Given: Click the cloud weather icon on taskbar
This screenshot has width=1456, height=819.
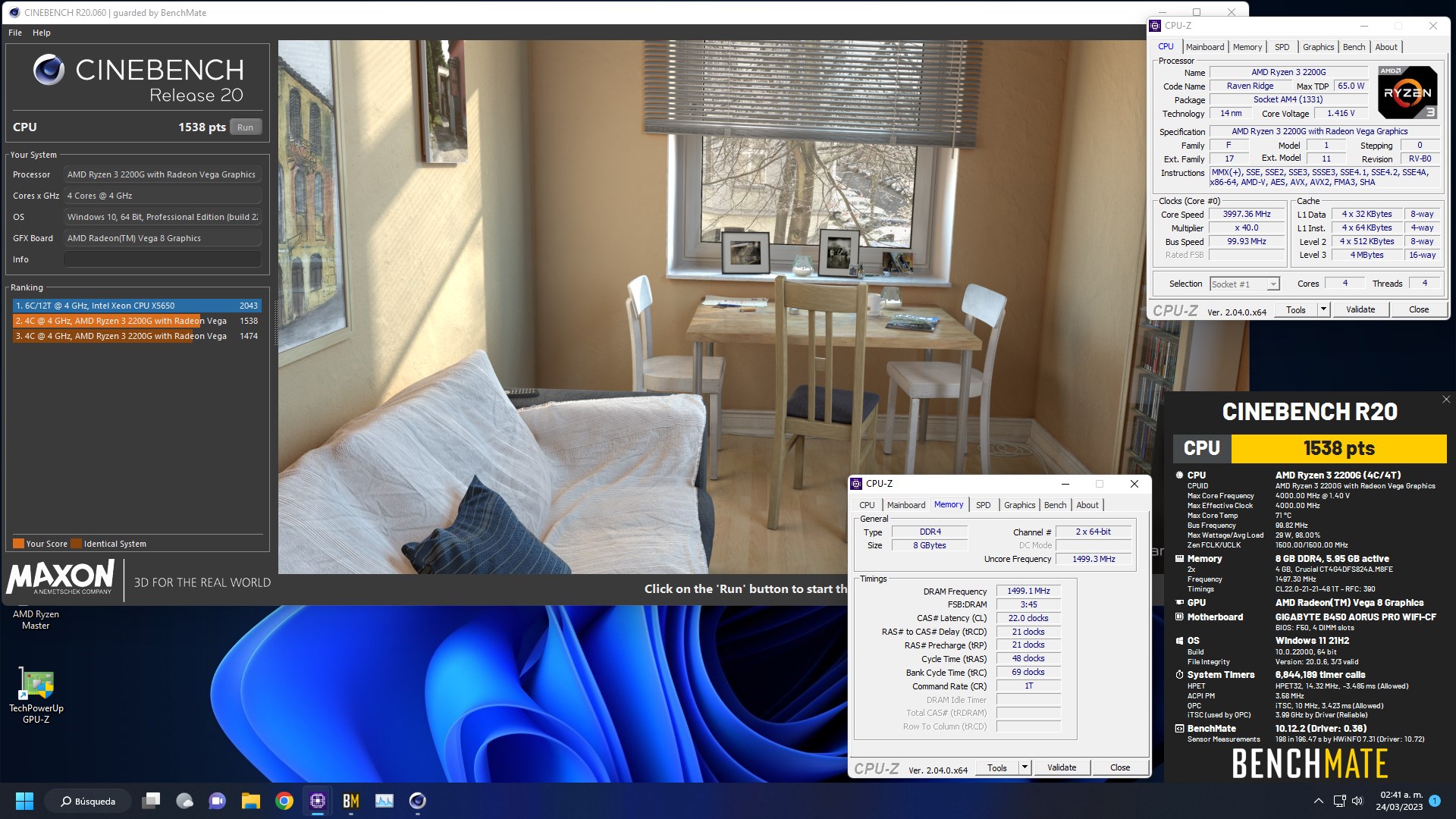Looking at the screenshot, I should tap(184, 801).
